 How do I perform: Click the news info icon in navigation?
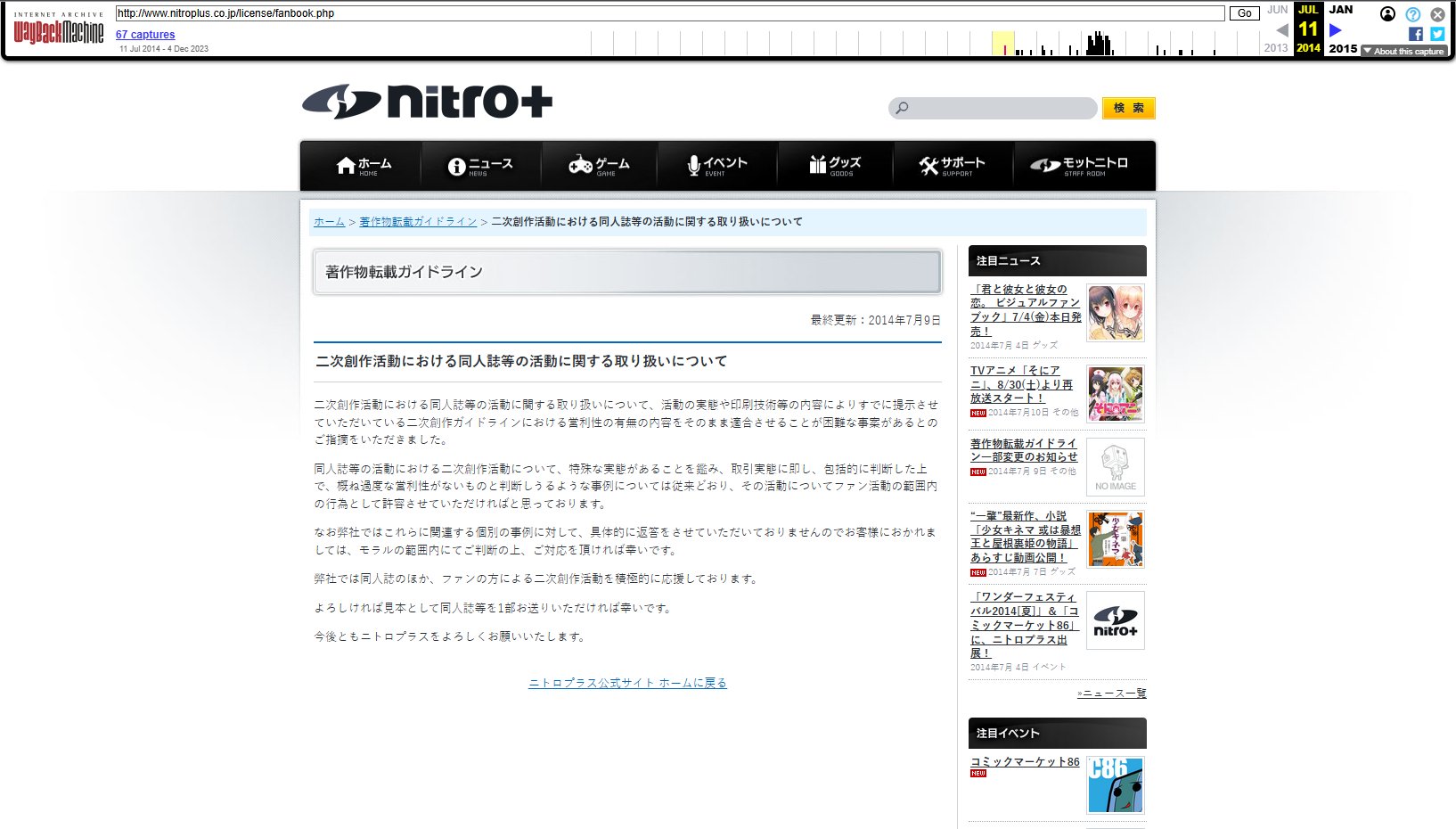coord(457,166)
